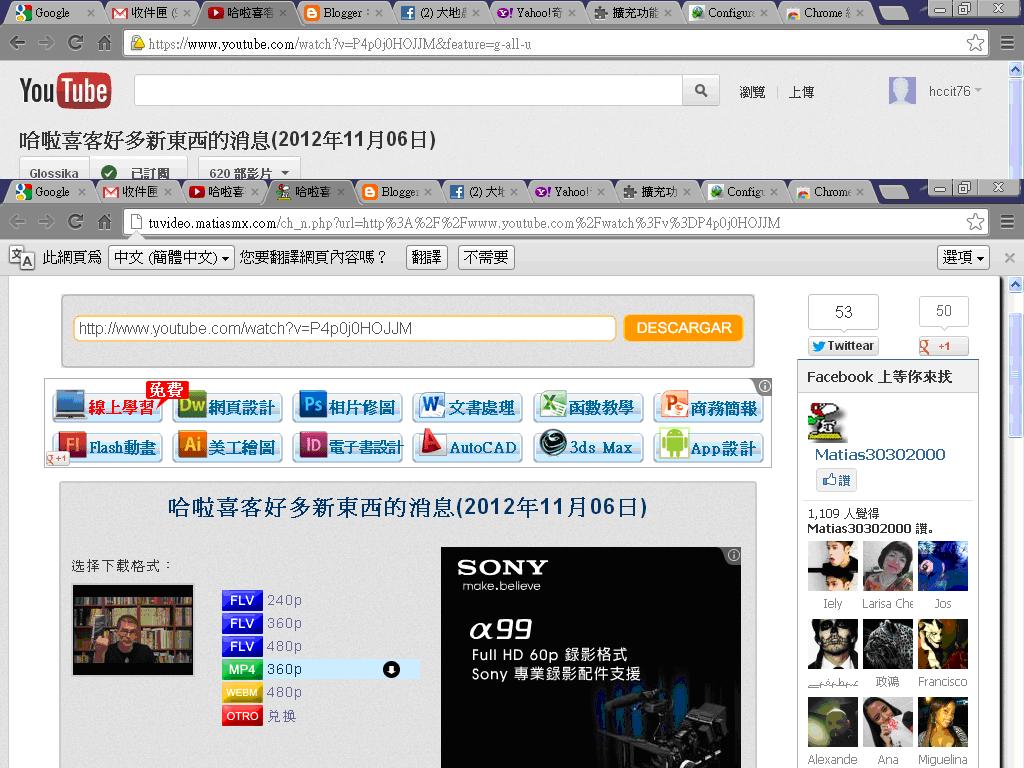The height and width of the screenshot is (768, 1024).
Task: Click the YouTube logo in back window
Action: (65, 90)
